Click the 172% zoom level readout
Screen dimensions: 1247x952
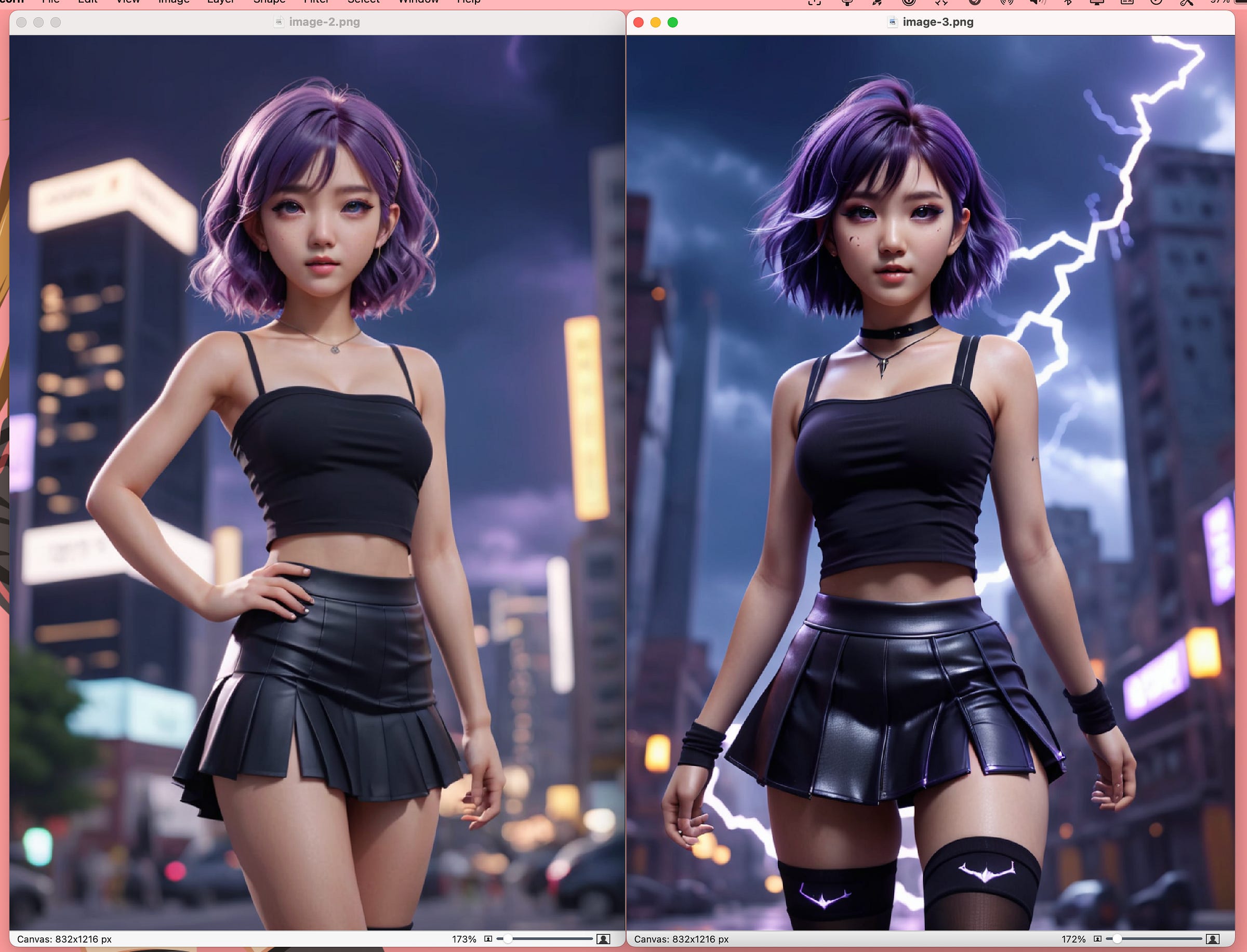[1072, 939]
